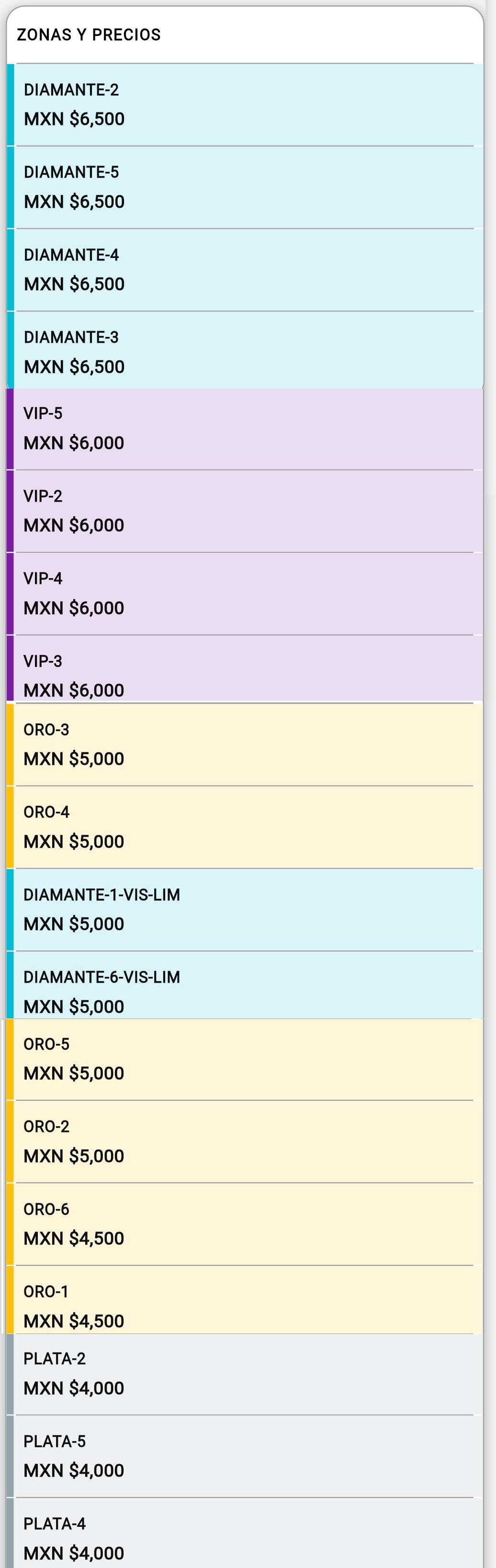Viewport: 496px width, 1568px height.
Task: Pick the DIAMANTE-1-VIS-LIM limited view zone
Action: (x=245, y=910)
